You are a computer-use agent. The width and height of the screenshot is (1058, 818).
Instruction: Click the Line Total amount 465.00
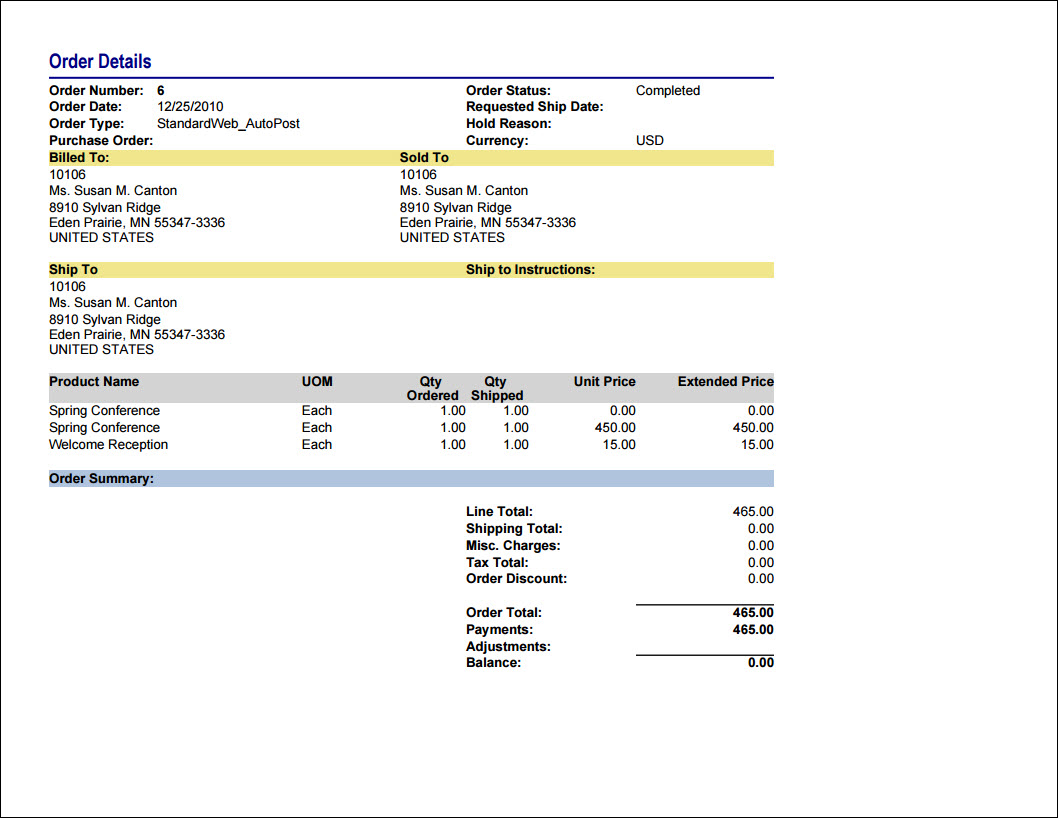pos(753,512)
